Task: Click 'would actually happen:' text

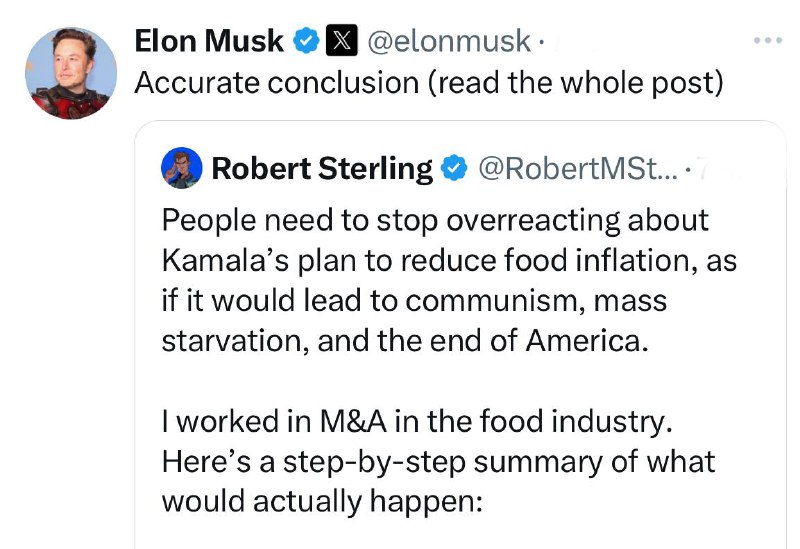Action: click(x=322, y=502)
